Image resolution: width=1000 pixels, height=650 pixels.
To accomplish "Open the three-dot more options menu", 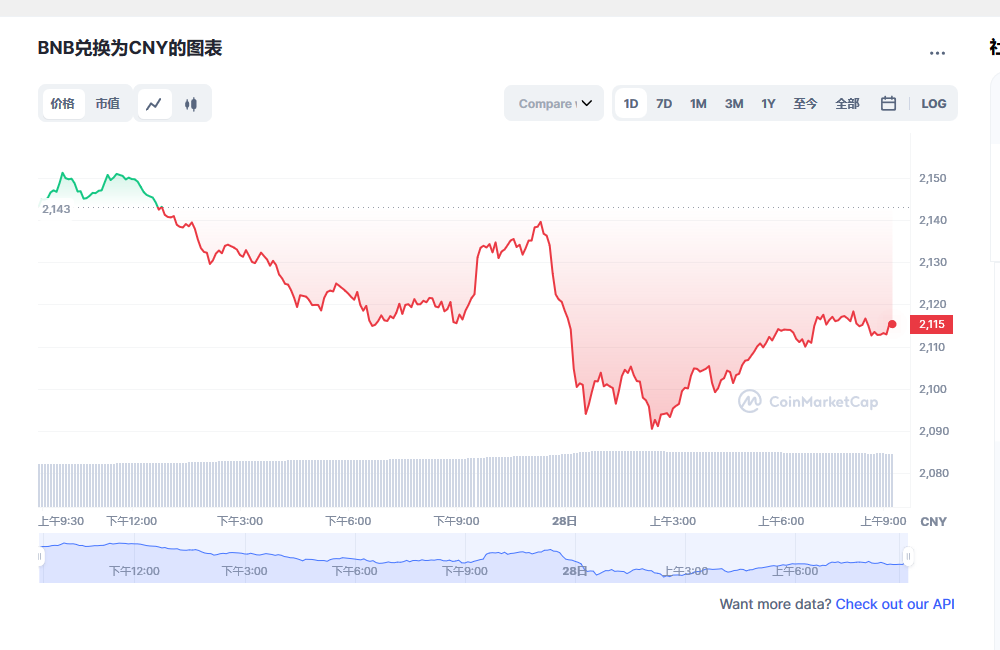I will (937, 53).
